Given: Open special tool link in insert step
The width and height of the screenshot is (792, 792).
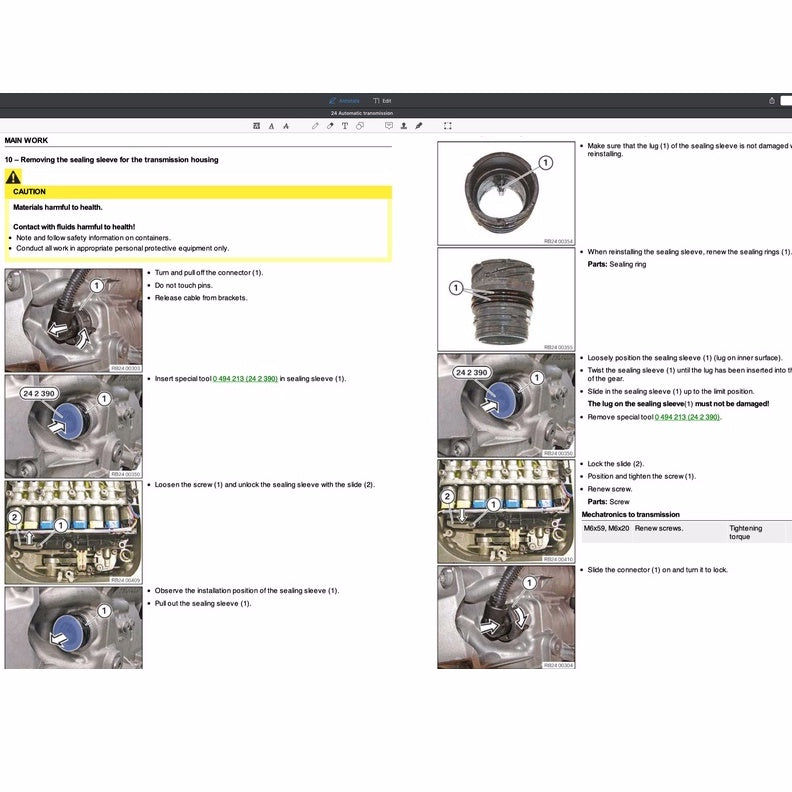Looking at the screenshot, I should pos(245,379).
